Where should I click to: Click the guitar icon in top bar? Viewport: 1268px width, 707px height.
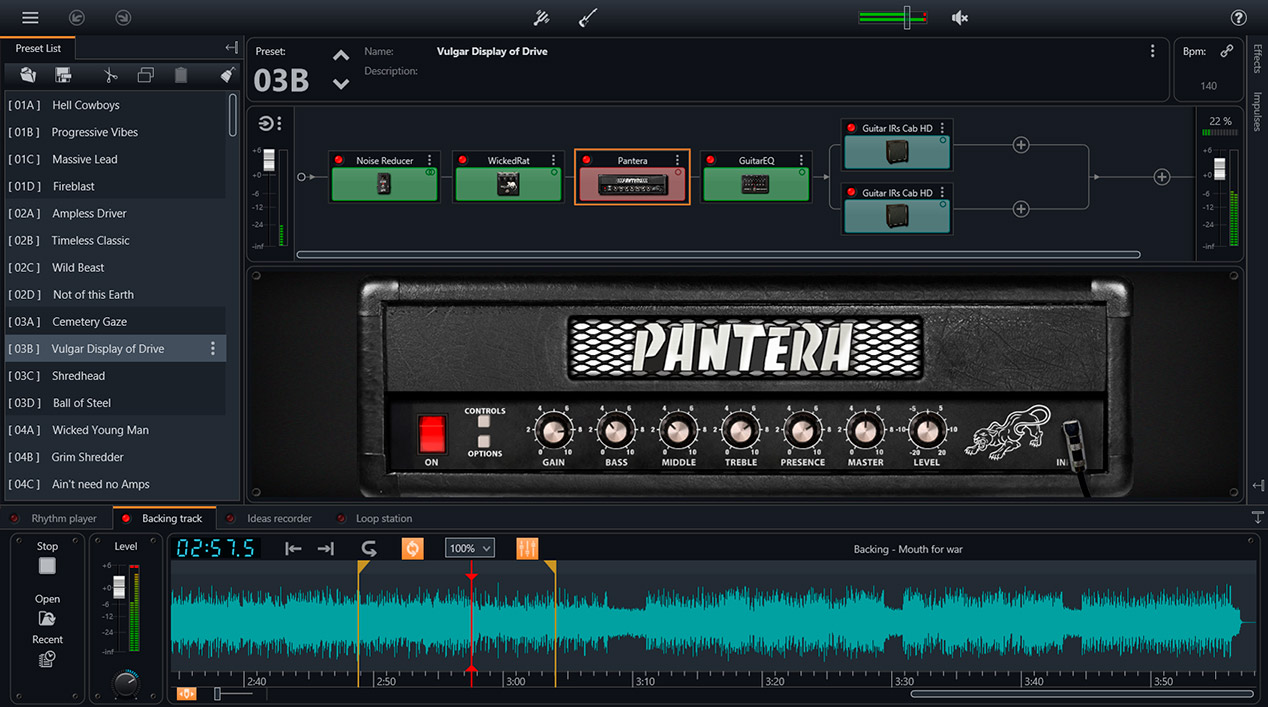[588, 18]
